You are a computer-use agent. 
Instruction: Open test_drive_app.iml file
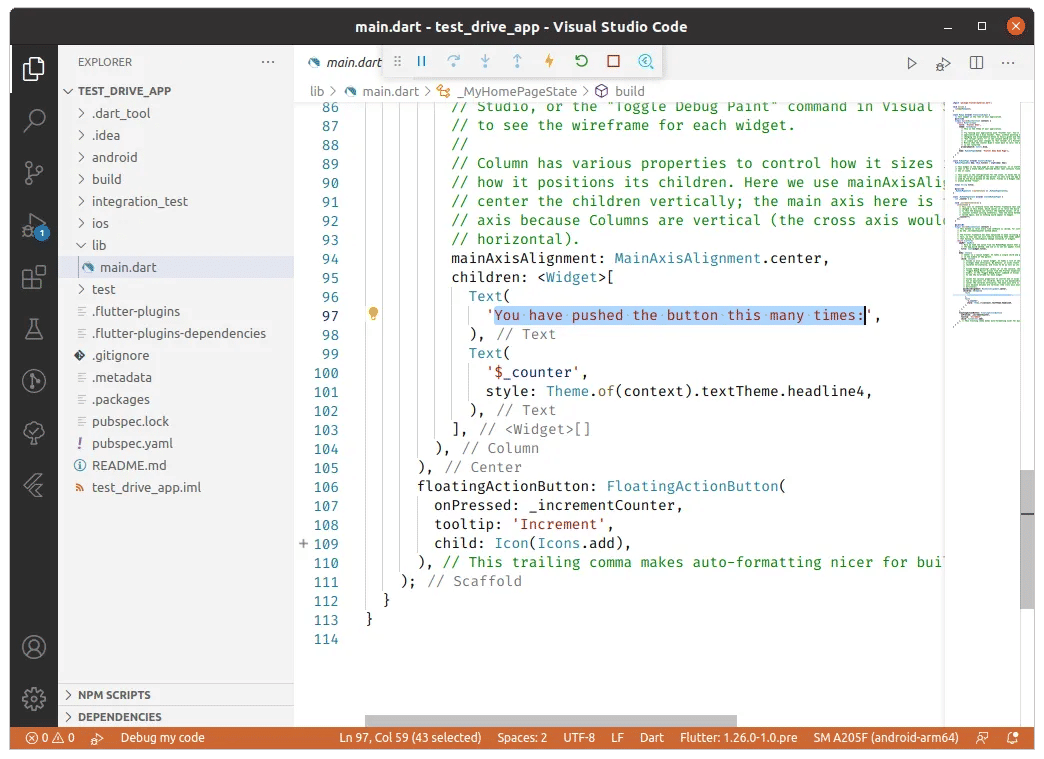tap(176, 487)
